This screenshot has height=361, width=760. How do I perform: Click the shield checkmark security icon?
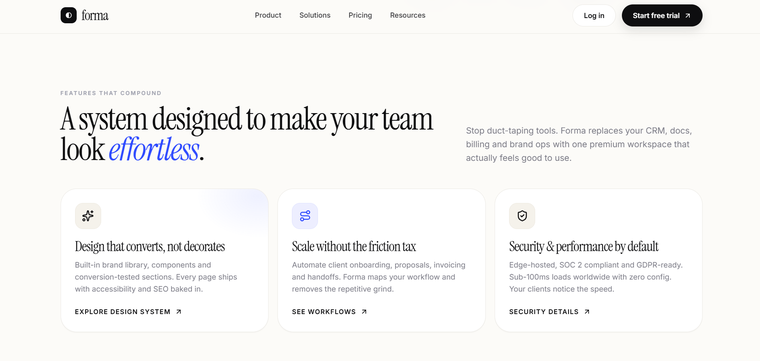point(522,216)
